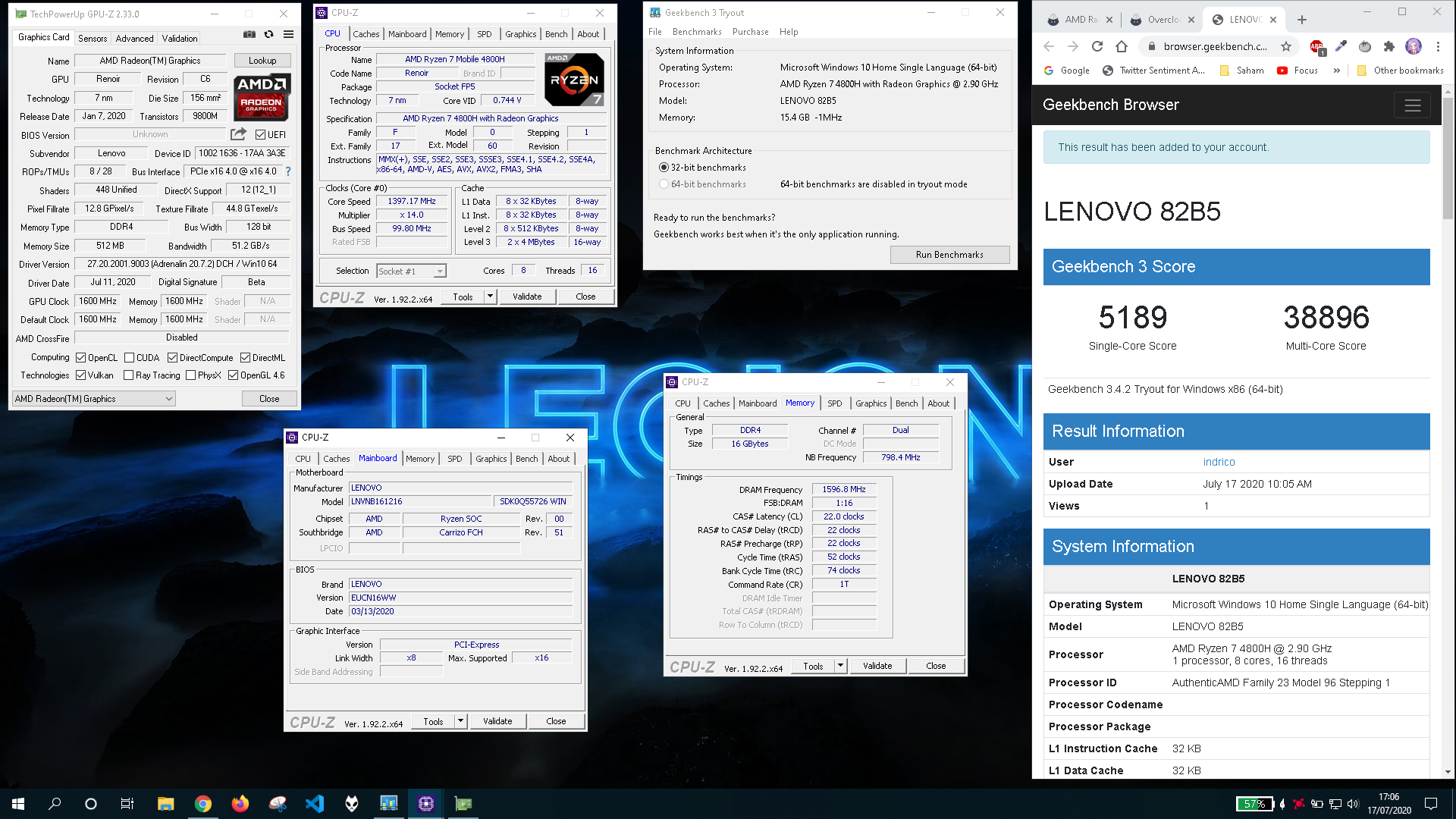This screenshot has height=819, width=1456.
Task: Click the bus interface help question mark
Action: pyautogui.click(x=288, y=171)
